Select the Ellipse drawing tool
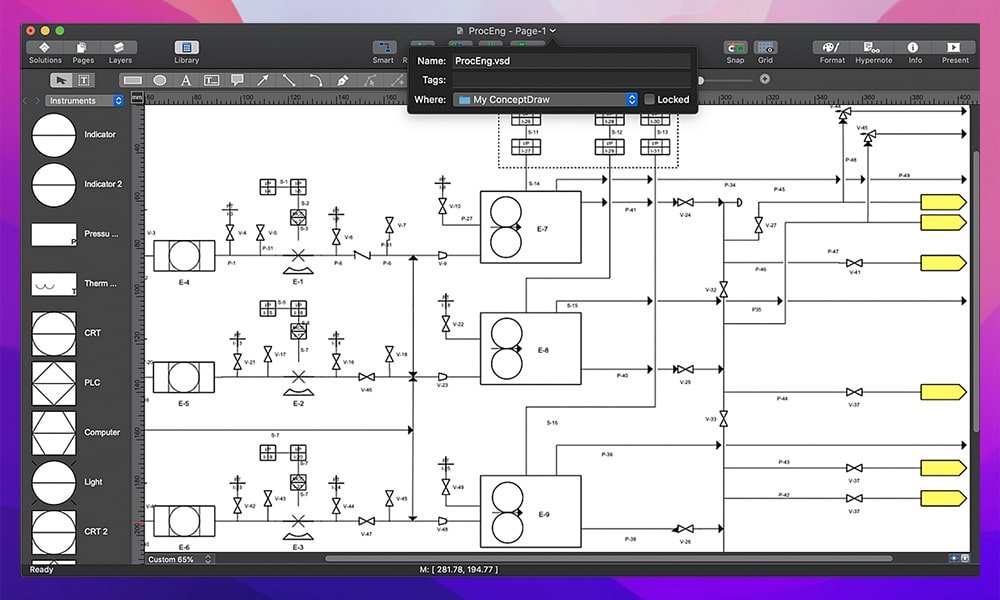This screenshot has width=1000, height=600. (x=159, y=80)
